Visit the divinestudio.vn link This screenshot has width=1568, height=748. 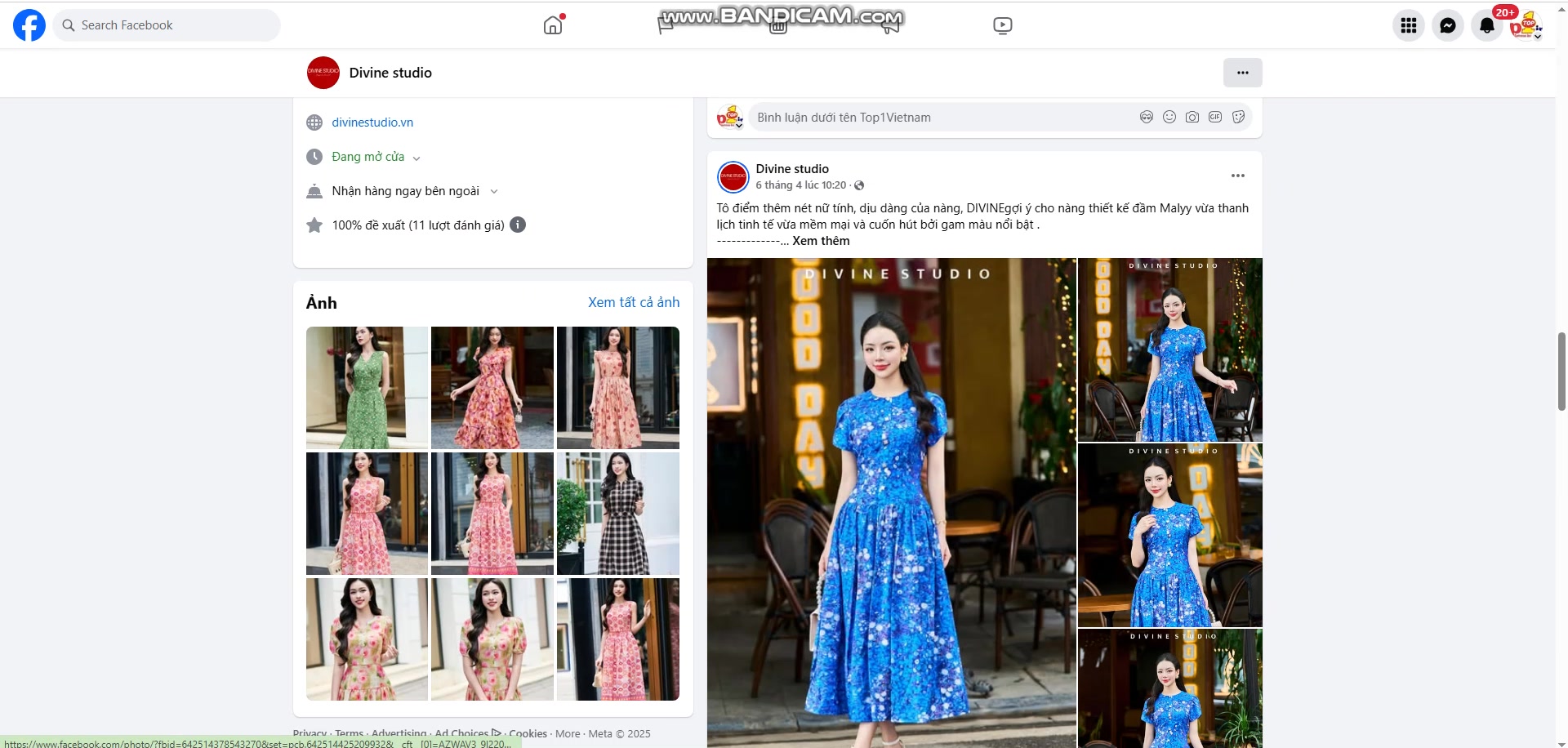click(372, 122)
